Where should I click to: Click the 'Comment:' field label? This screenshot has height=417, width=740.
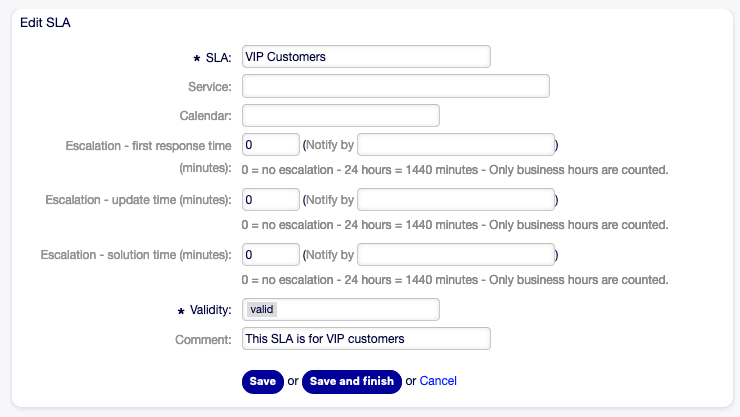point(205,340)
